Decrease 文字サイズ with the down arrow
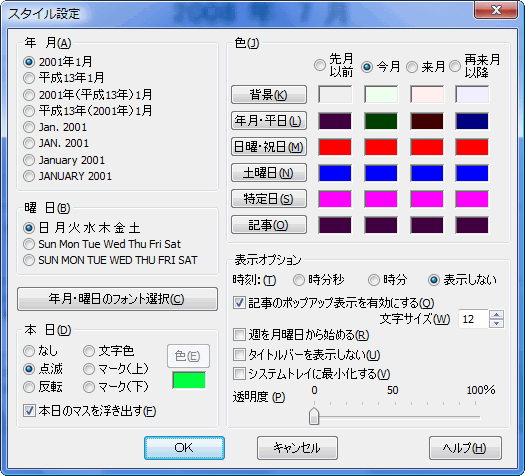Image resolution: width=525 pixels, height=476 pixels. 497,323
